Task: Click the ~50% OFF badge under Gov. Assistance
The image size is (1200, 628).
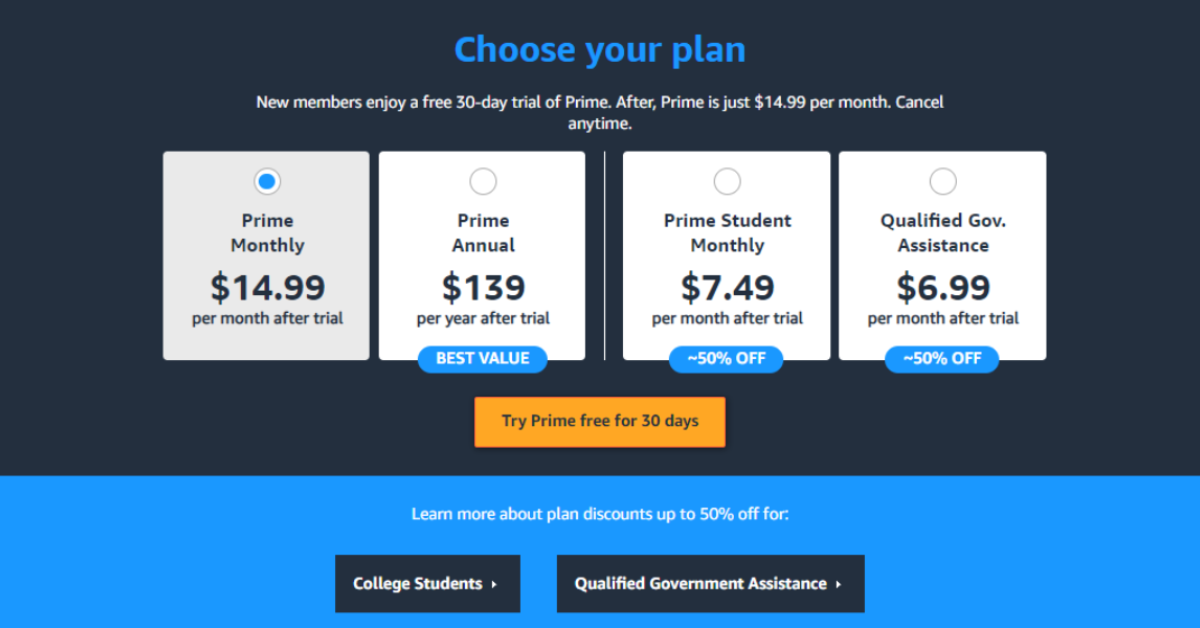Action: [942, 358]
